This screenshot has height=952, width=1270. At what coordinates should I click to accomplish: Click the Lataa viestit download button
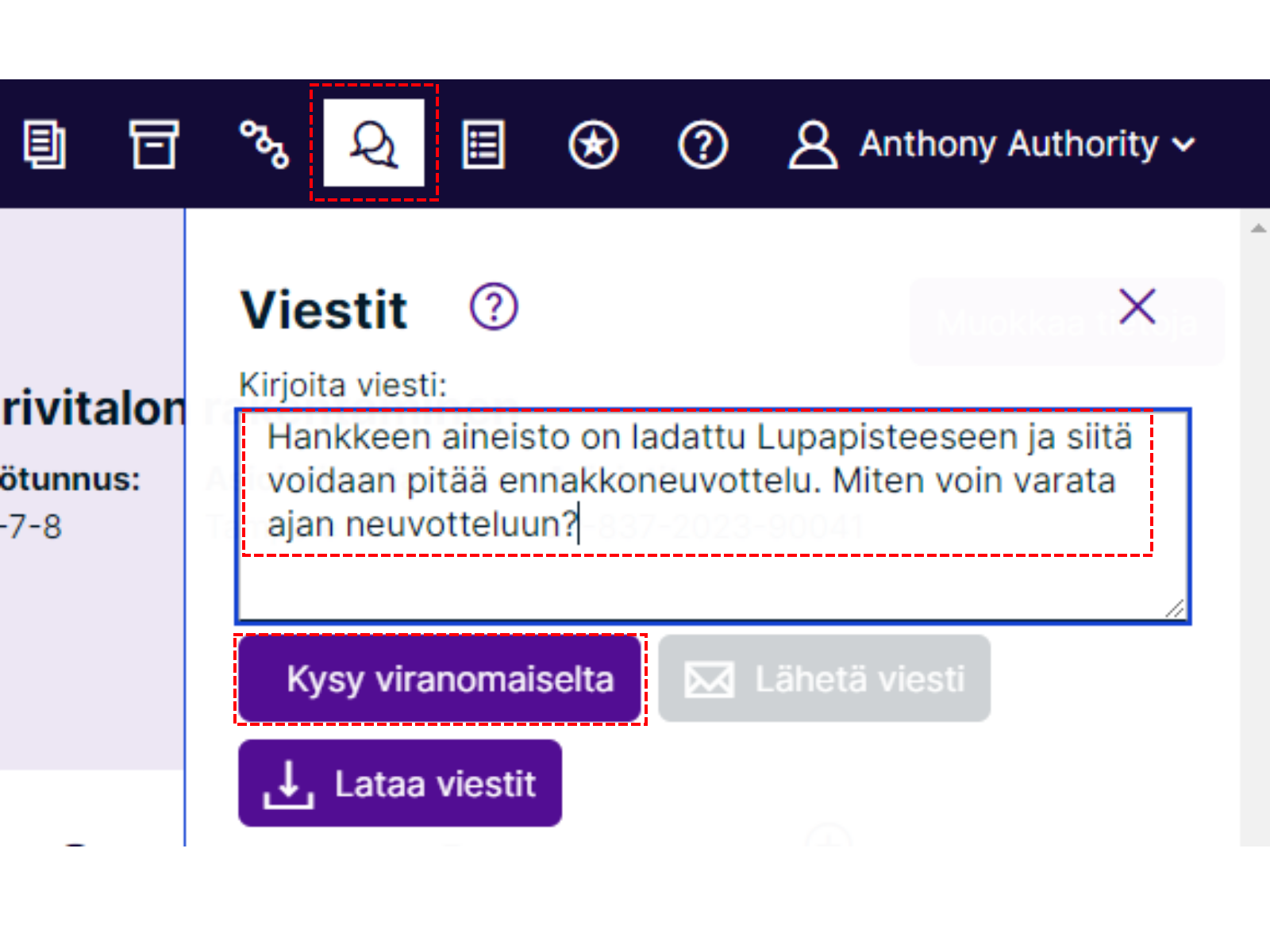[x=400, y=784]
